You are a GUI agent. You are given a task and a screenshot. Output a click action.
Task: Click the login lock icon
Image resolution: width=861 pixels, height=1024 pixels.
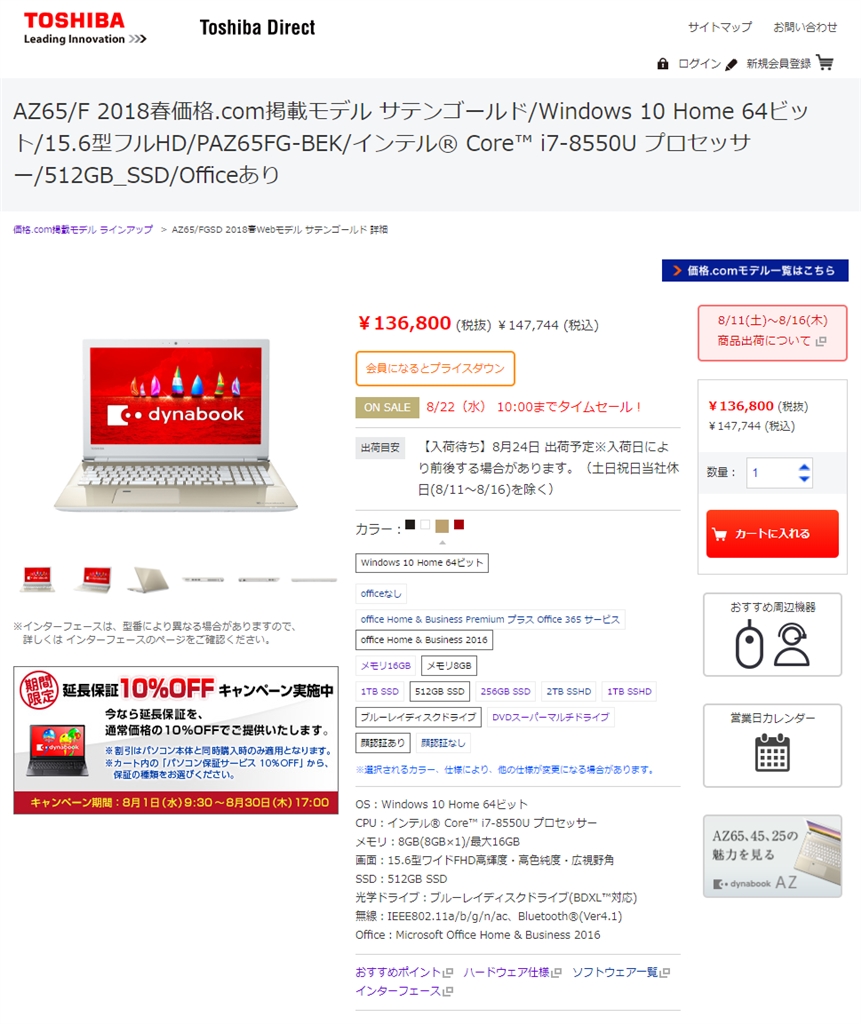click(x=662, y=63)
